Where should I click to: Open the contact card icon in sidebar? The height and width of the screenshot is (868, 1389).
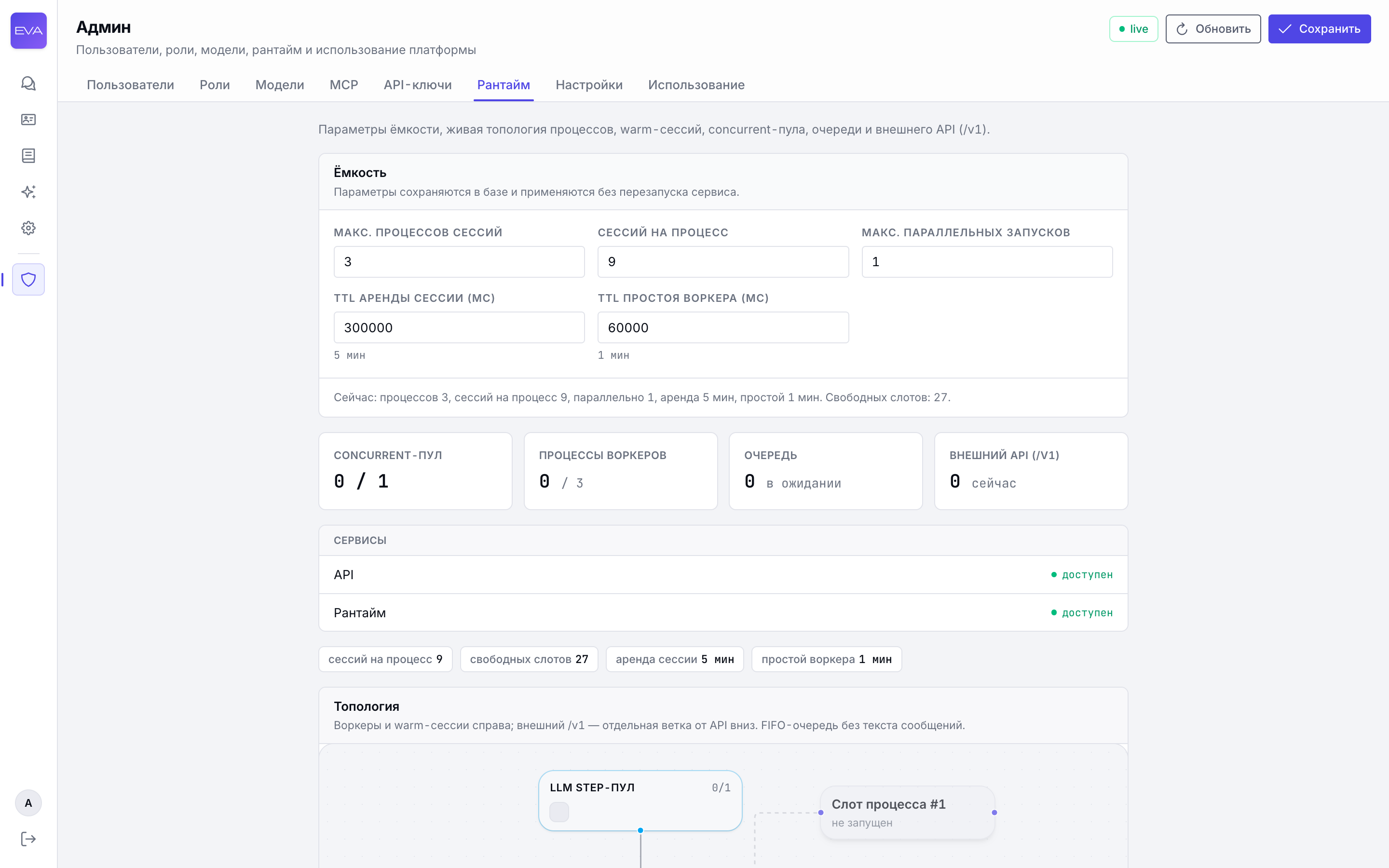28,120
